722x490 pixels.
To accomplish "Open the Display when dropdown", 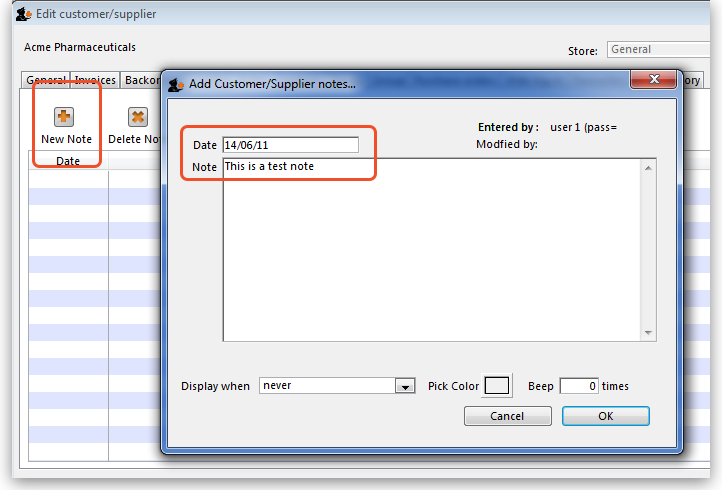I will 405,386.
